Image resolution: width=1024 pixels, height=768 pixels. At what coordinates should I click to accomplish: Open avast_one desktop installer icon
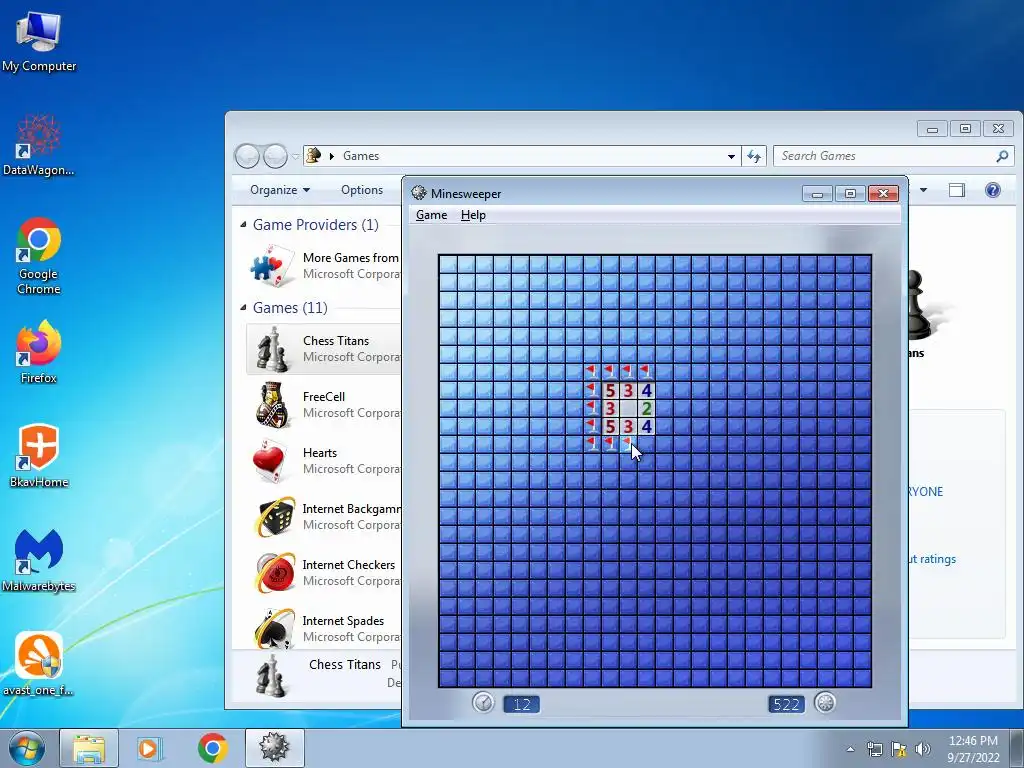click(39, 664)
